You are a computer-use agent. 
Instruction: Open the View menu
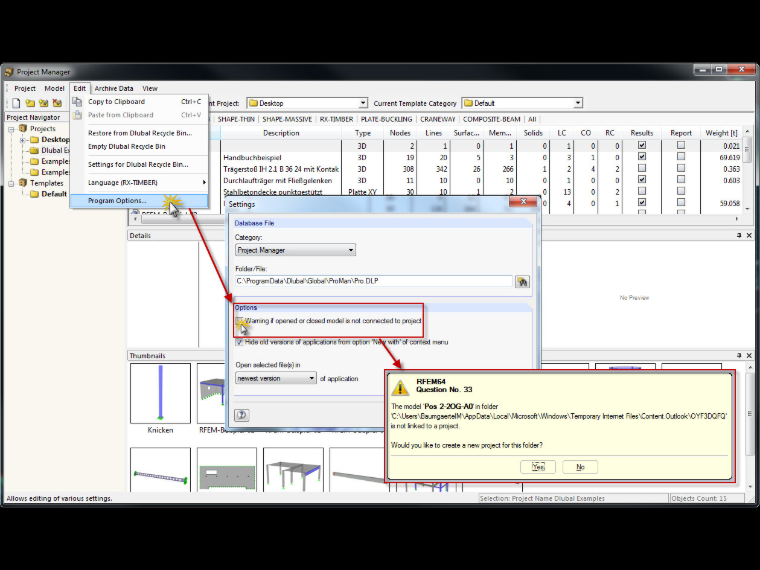pos(150,88)
